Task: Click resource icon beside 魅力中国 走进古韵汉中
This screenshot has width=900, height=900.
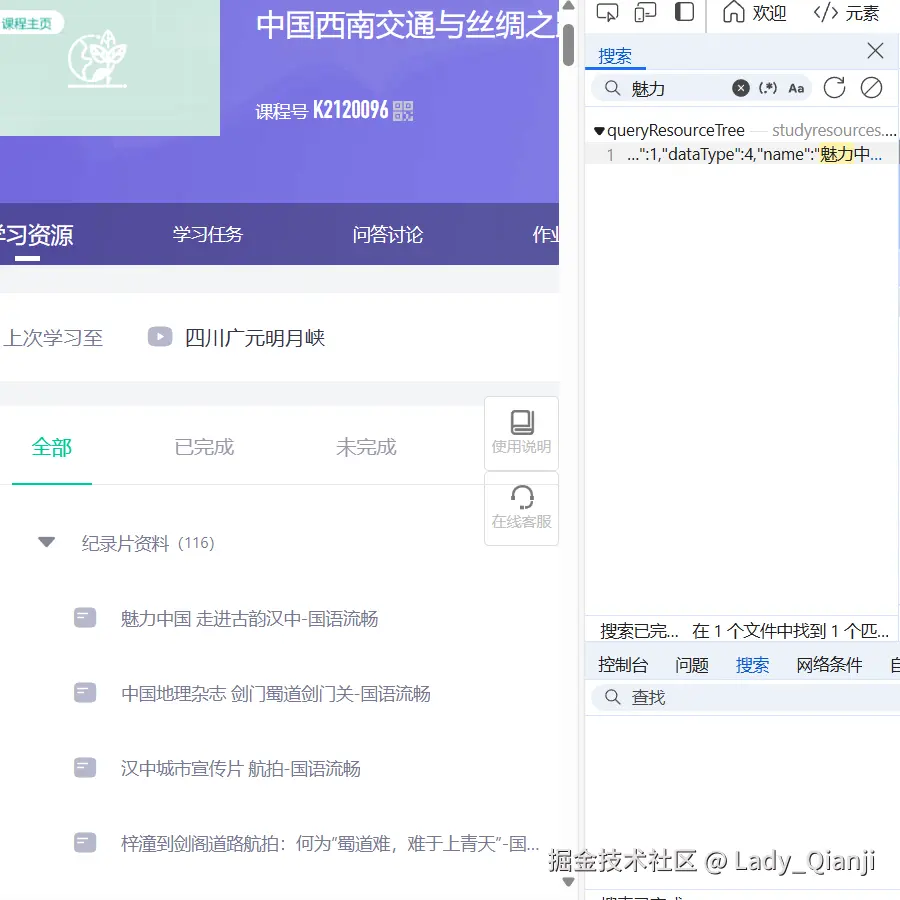Action: (85, 618)
